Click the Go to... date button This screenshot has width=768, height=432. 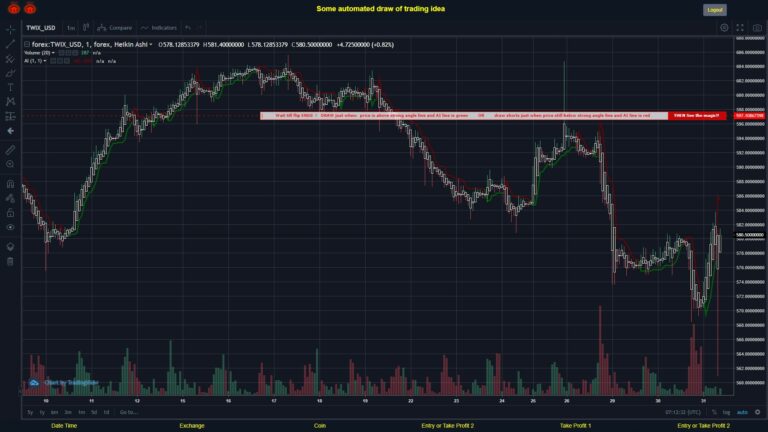pos(129,412)
